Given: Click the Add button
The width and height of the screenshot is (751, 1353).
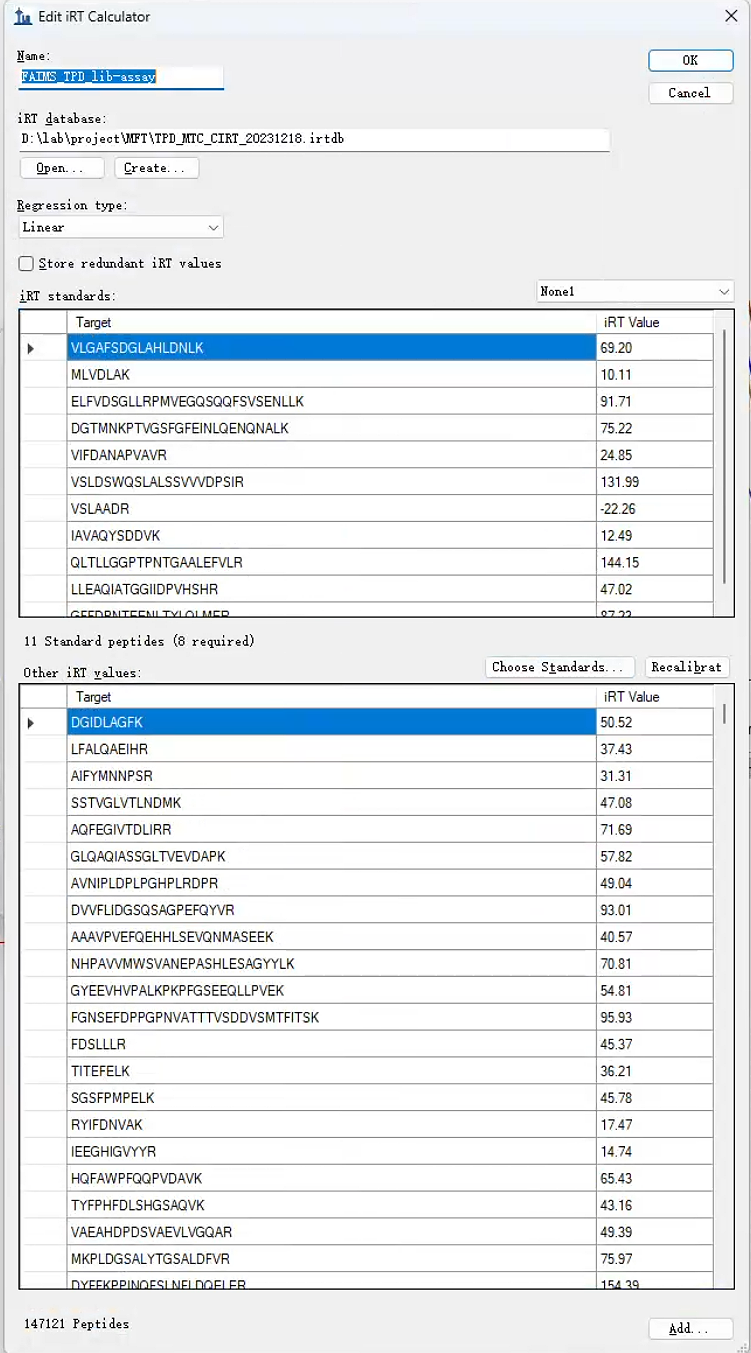Looking at the screenshot, I should [689, 1328].
